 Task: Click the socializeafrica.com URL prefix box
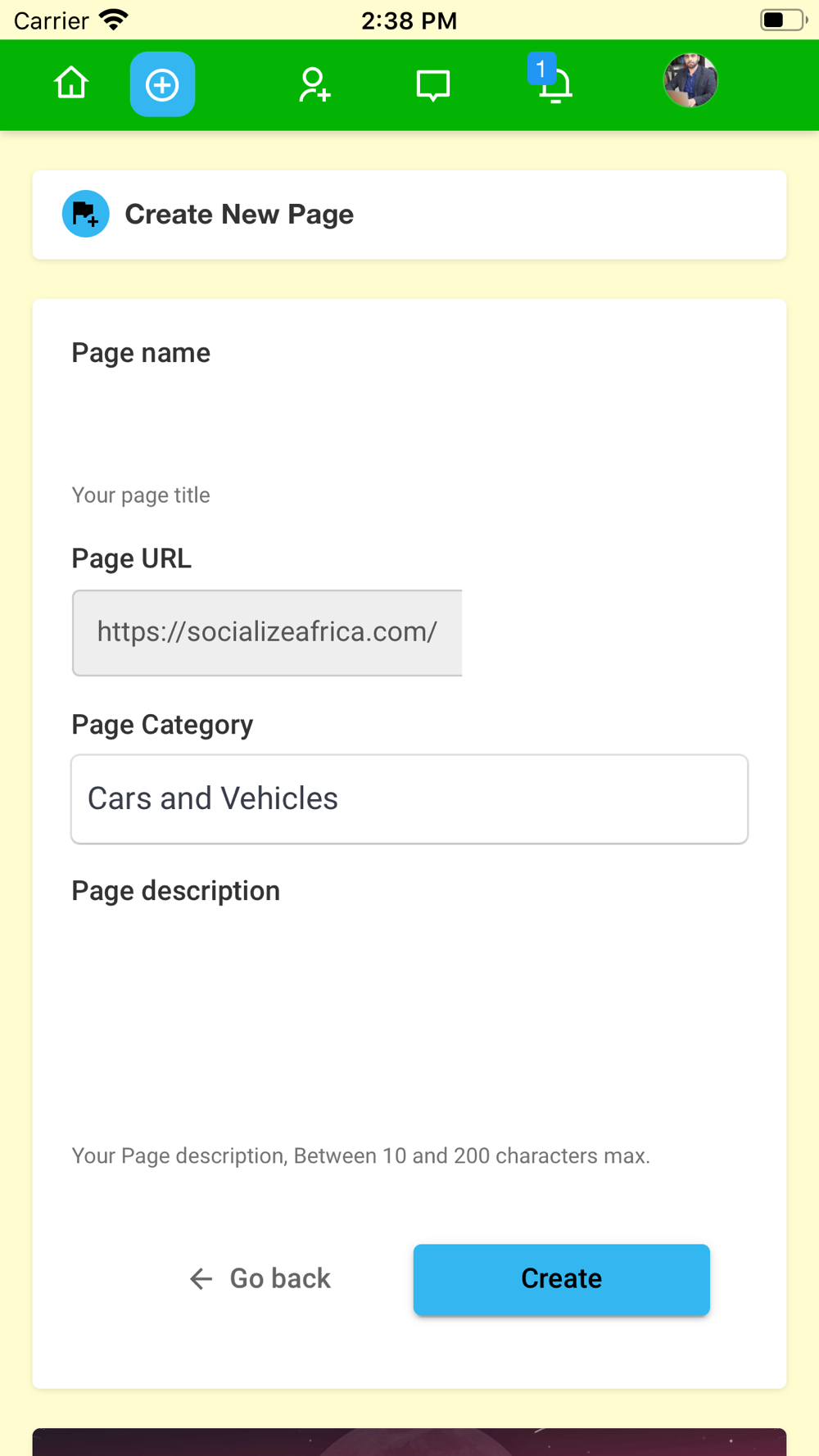coord(267,632)
